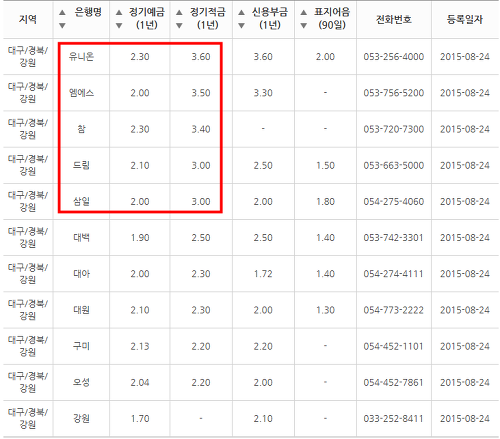Screen dimensions: 500x439
Task: Select bank name 드림
Action: click(x=81, y=165)
